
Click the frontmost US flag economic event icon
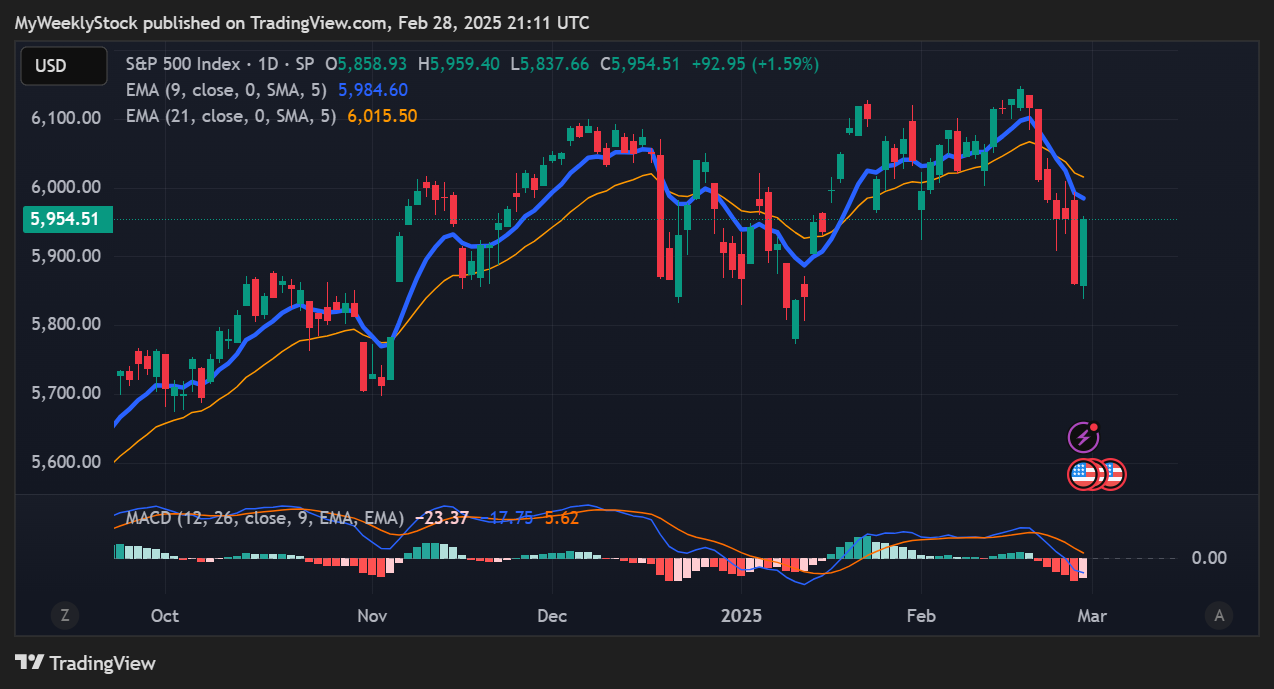coord(1084,474)
